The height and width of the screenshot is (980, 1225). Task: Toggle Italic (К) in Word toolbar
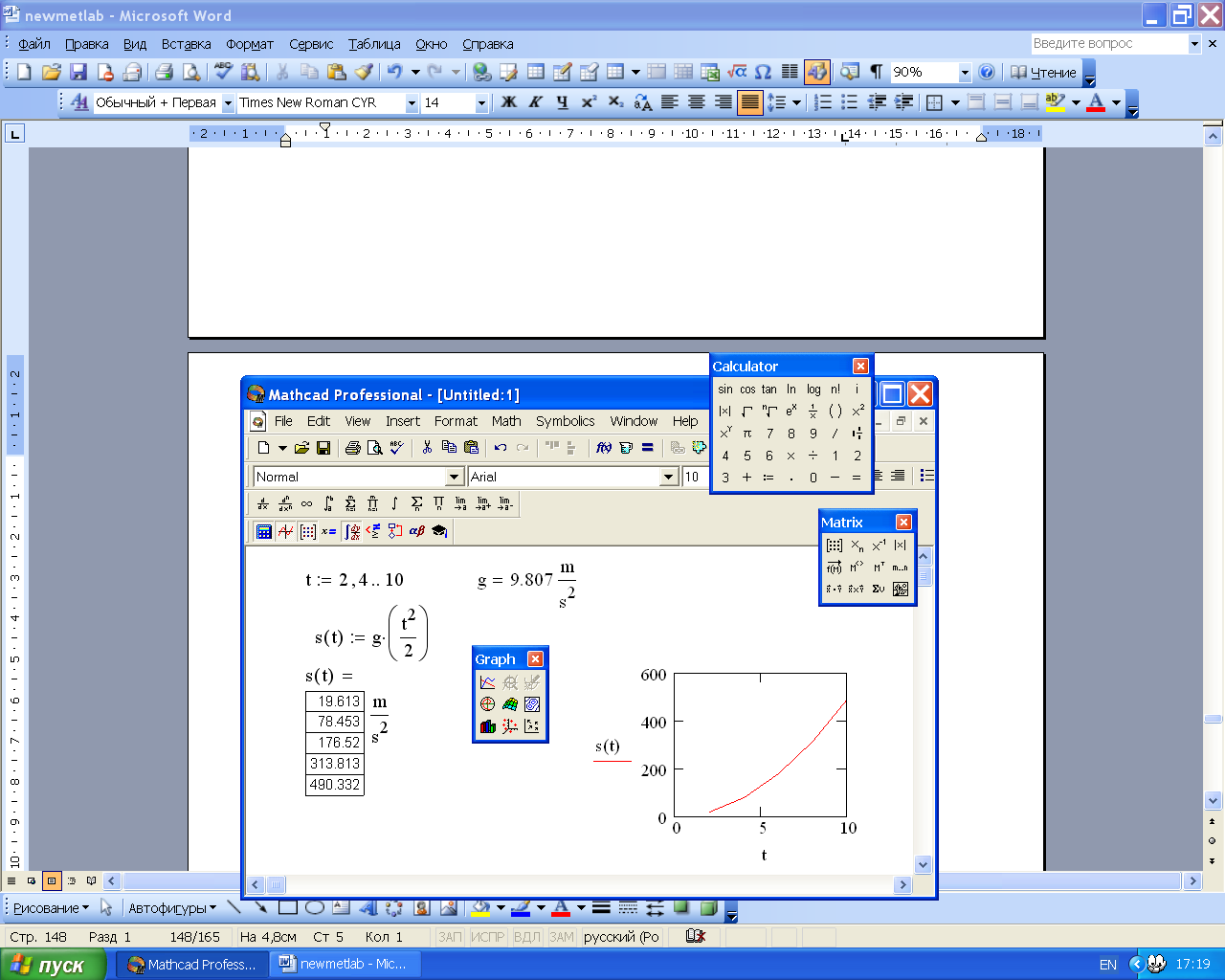point(535,102)
